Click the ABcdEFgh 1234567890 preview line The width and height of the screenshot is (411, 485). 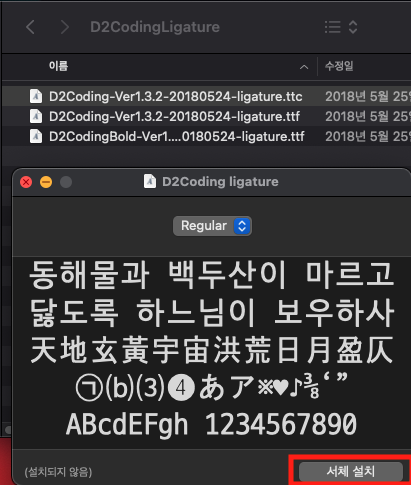(x=211, y=424)
